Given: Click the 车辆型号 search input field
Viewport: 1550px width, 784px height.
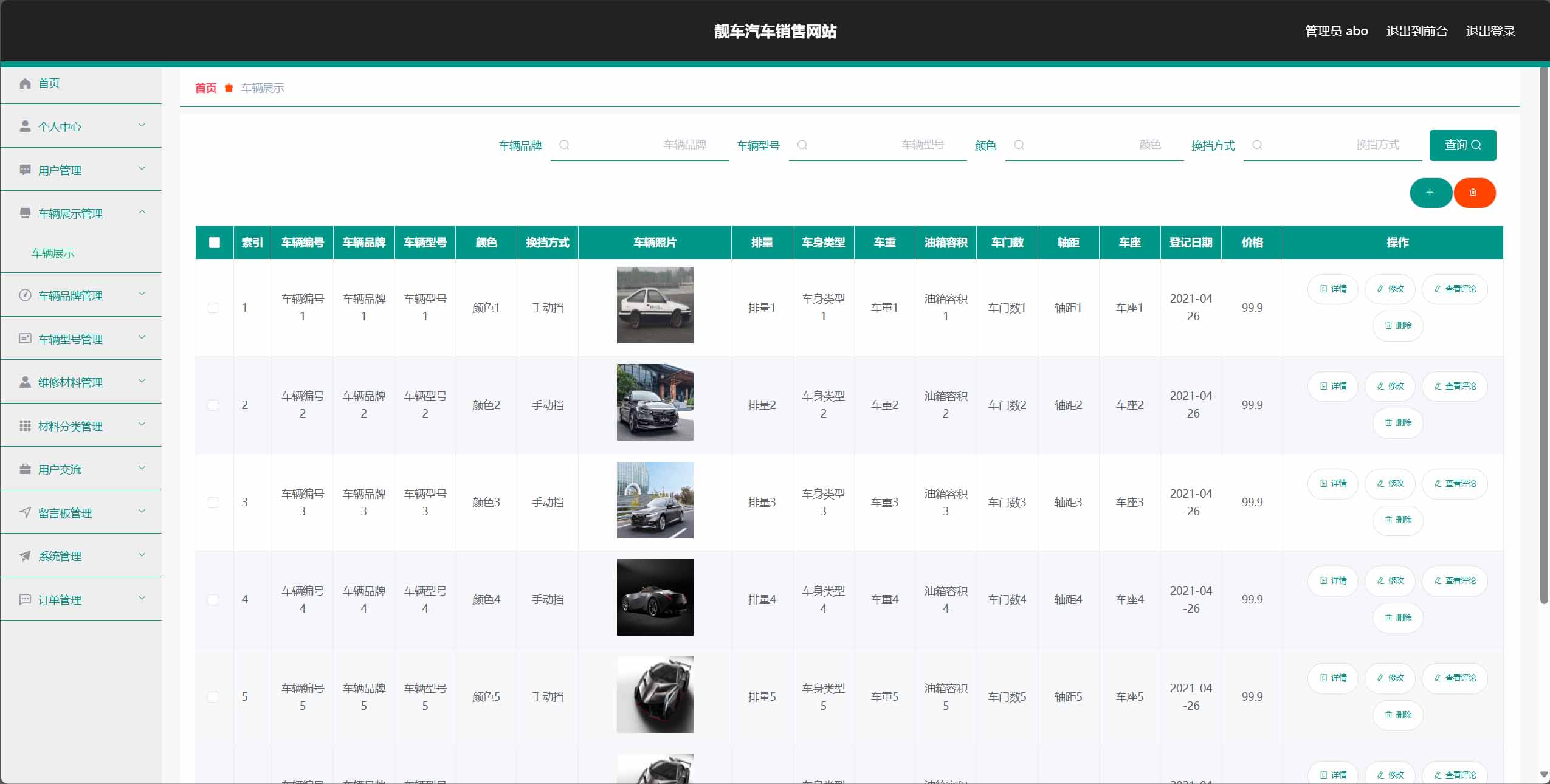Looking at the screenshot, I should point(878,145).
